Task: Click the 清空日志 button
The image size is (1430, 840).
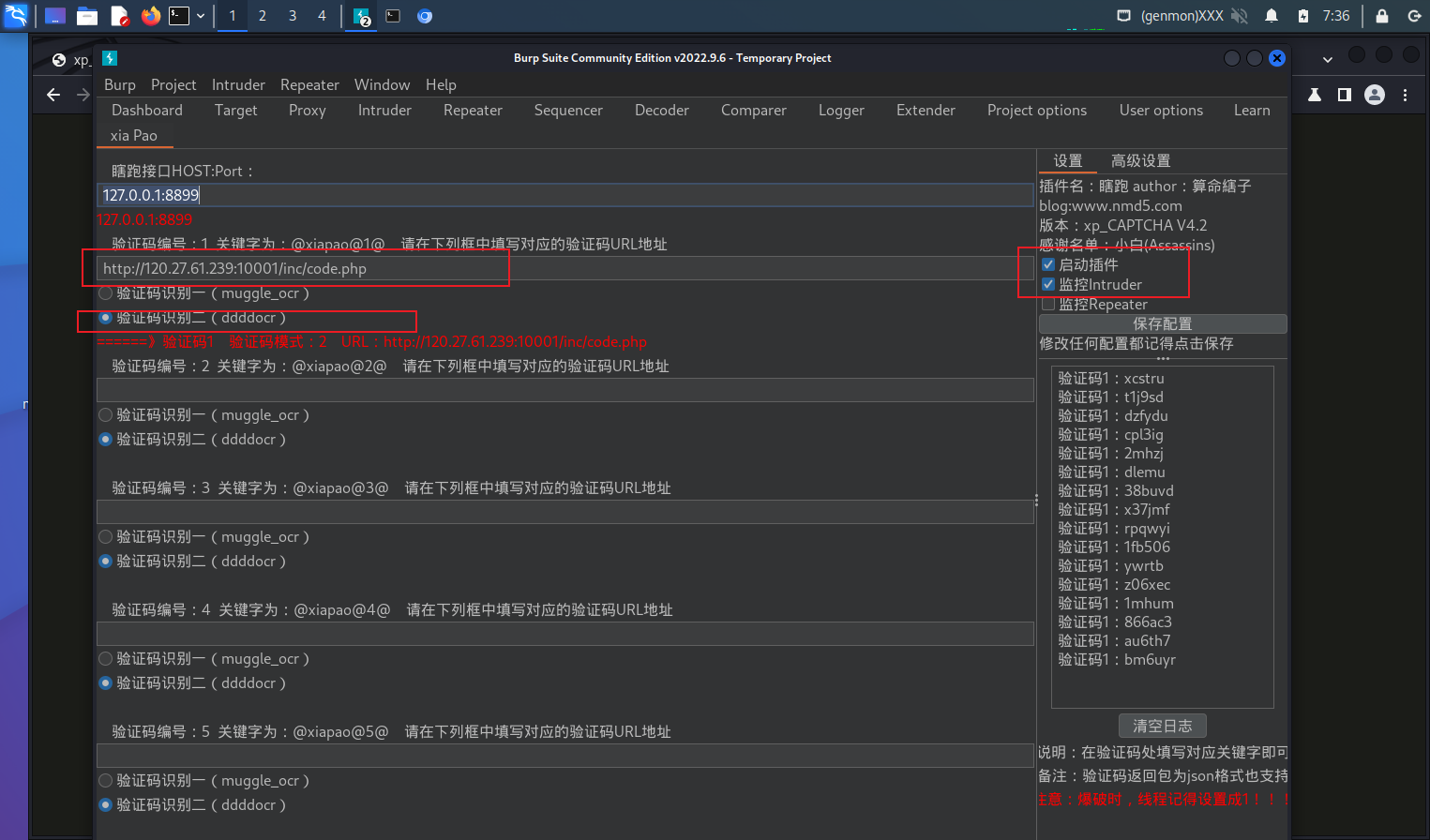Action: (1163, 726)
